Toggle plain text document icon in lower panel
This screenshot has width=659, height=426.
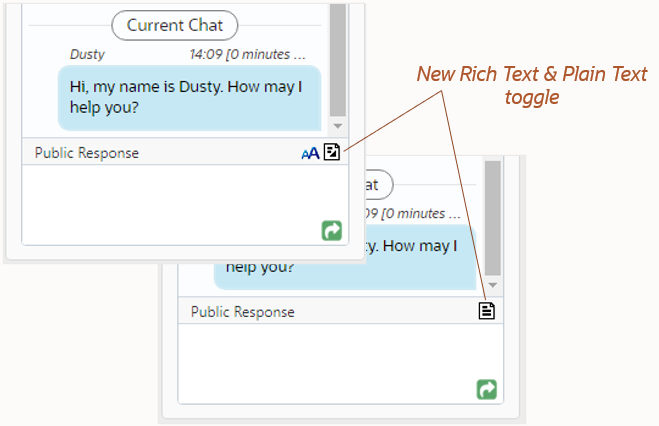[x=487, y=310]
